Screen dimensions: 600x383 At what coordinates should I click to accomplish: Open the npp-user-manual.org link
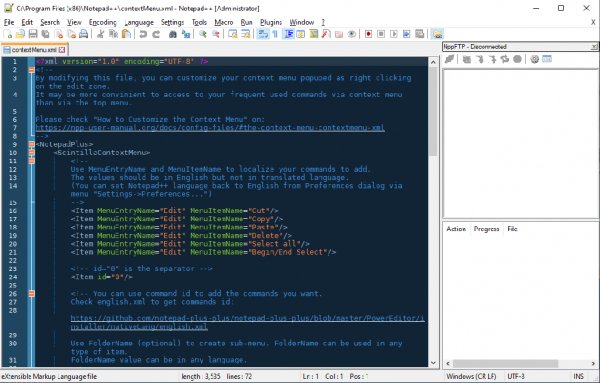coord(210,127)
